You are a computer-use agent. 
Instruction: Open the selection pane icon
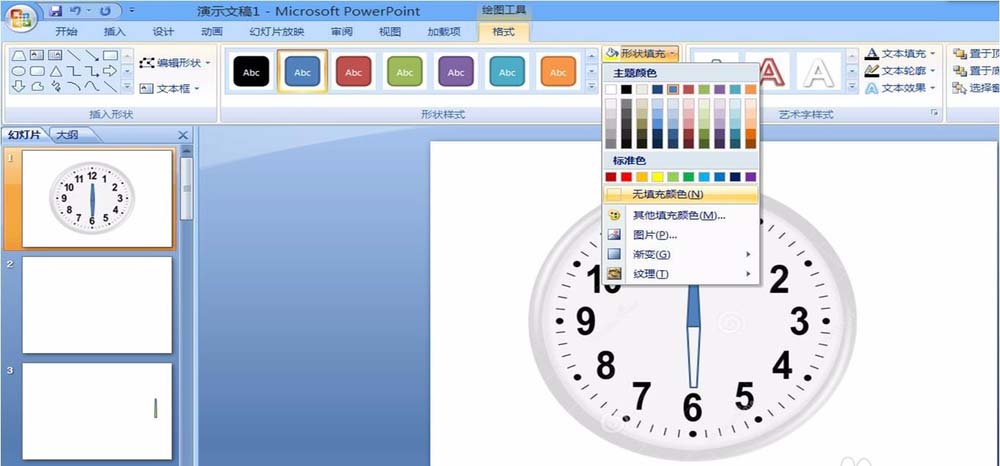[x=959, y=89]
